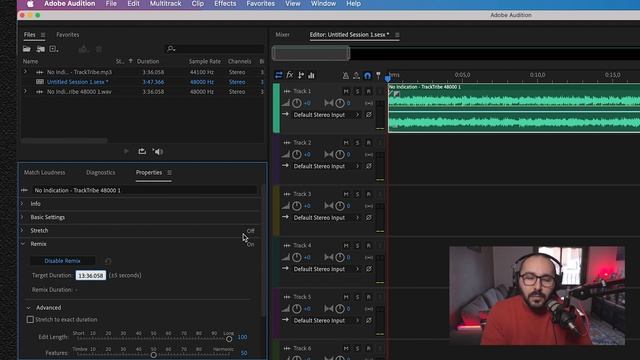Click the marker pin icon near timeline
This screenshot has width=640, height=360.
click(378, 76)
